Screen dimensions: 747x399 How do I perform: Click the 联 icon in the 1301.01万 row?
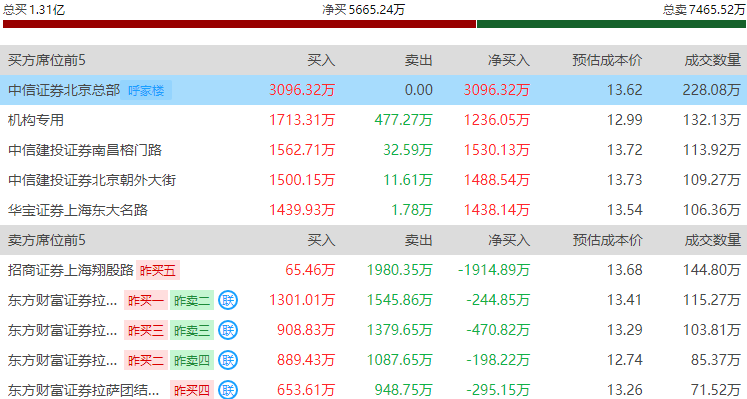[228, 300]
